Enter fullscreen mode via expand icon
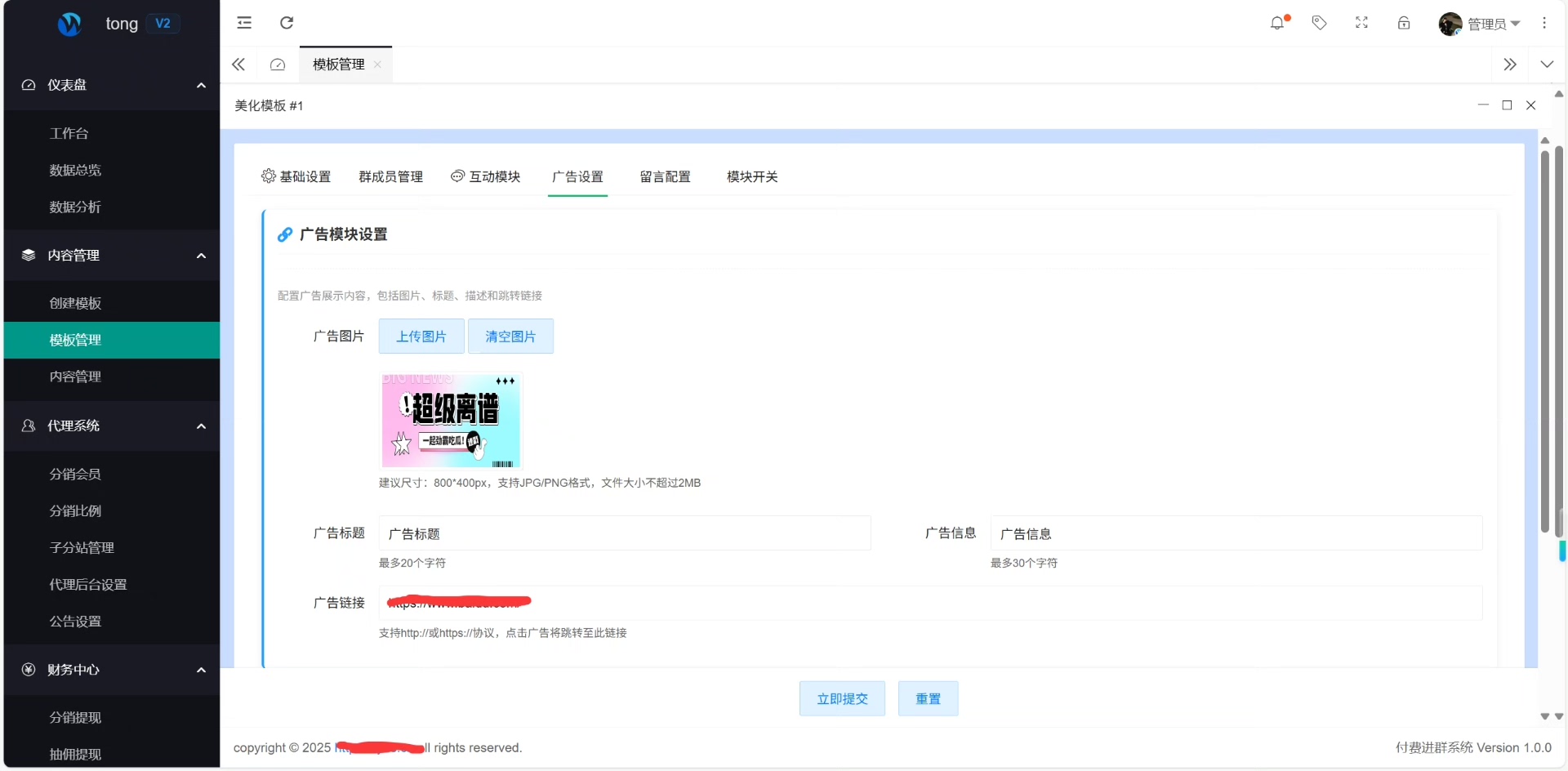Image resolution: width=1568 pixels, height=771 pixels. pos(1361,23)
